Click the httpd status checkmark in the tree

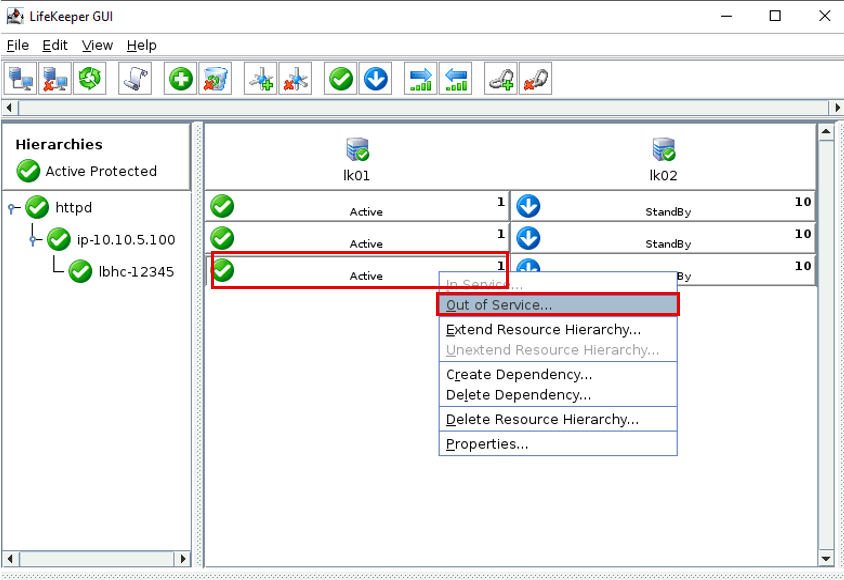pyautogui.click(x=37, y=207)
